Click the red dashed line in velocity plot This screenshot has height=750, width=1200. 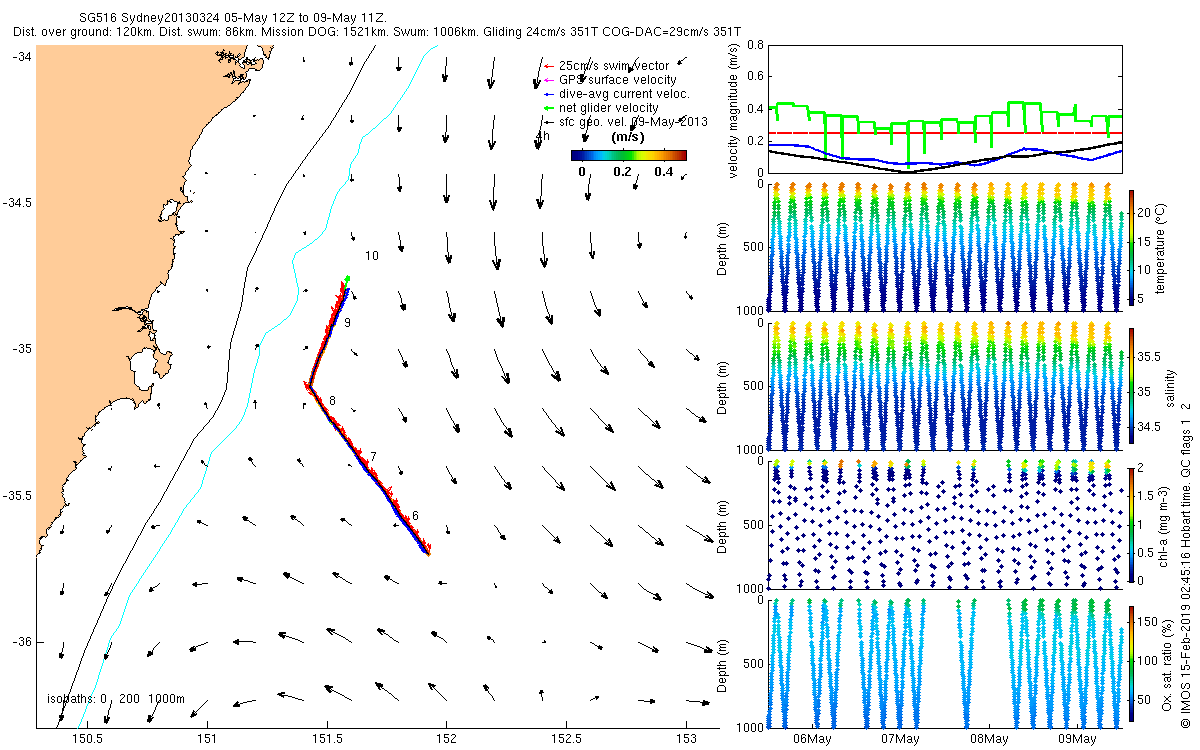pyautogui.click(x=944, y=133)
